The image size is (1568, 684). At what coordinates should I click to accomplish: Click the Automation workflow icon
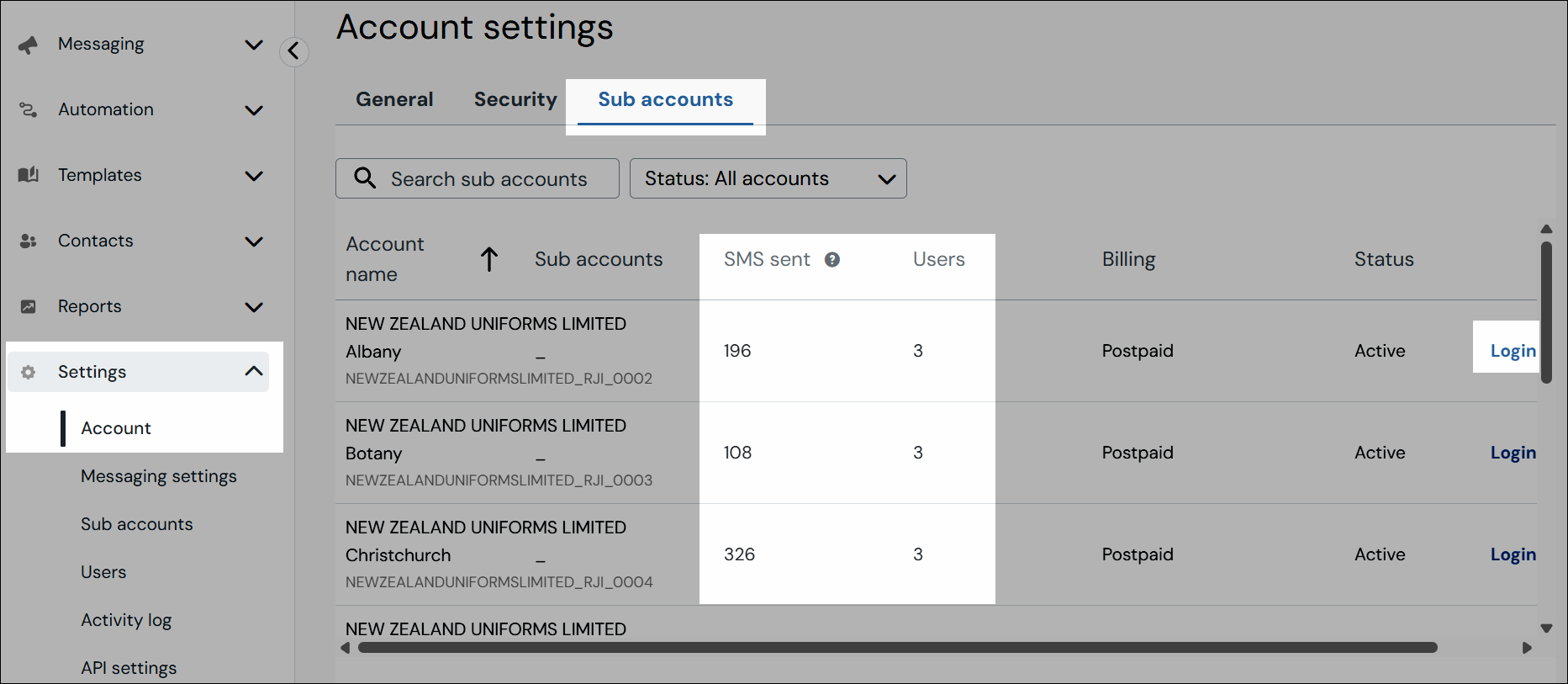29,110
